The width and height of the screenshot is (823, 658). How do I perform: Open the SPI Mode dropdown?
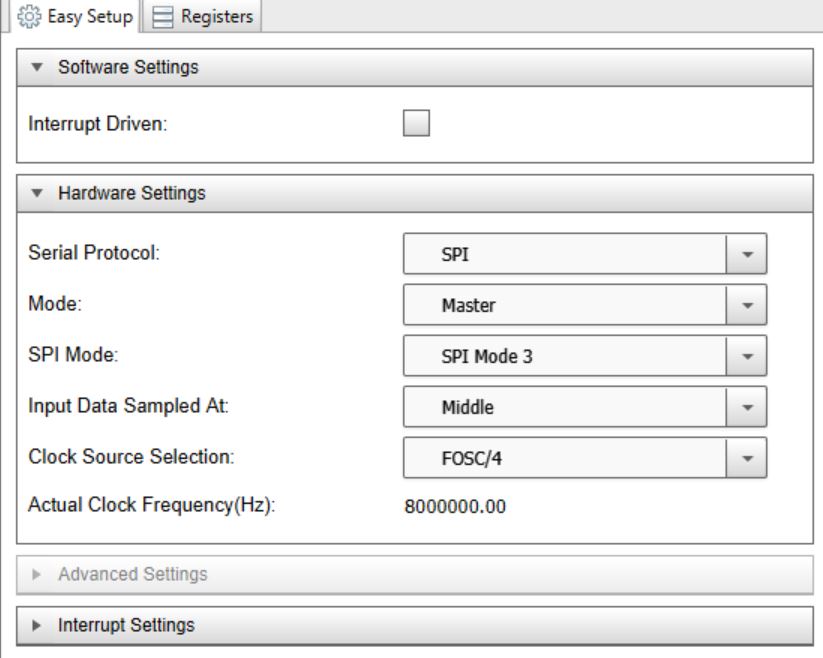[584, 356]
